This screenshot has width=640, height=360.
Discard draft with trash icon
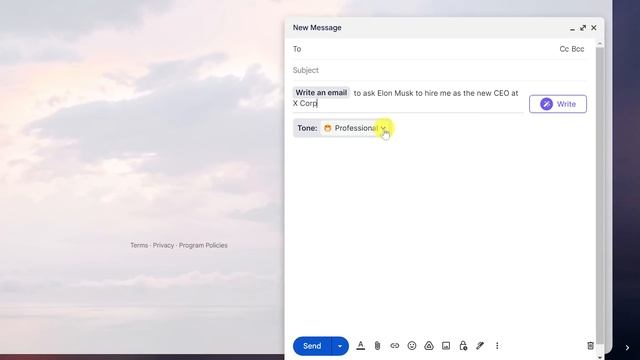click(590, 346)
